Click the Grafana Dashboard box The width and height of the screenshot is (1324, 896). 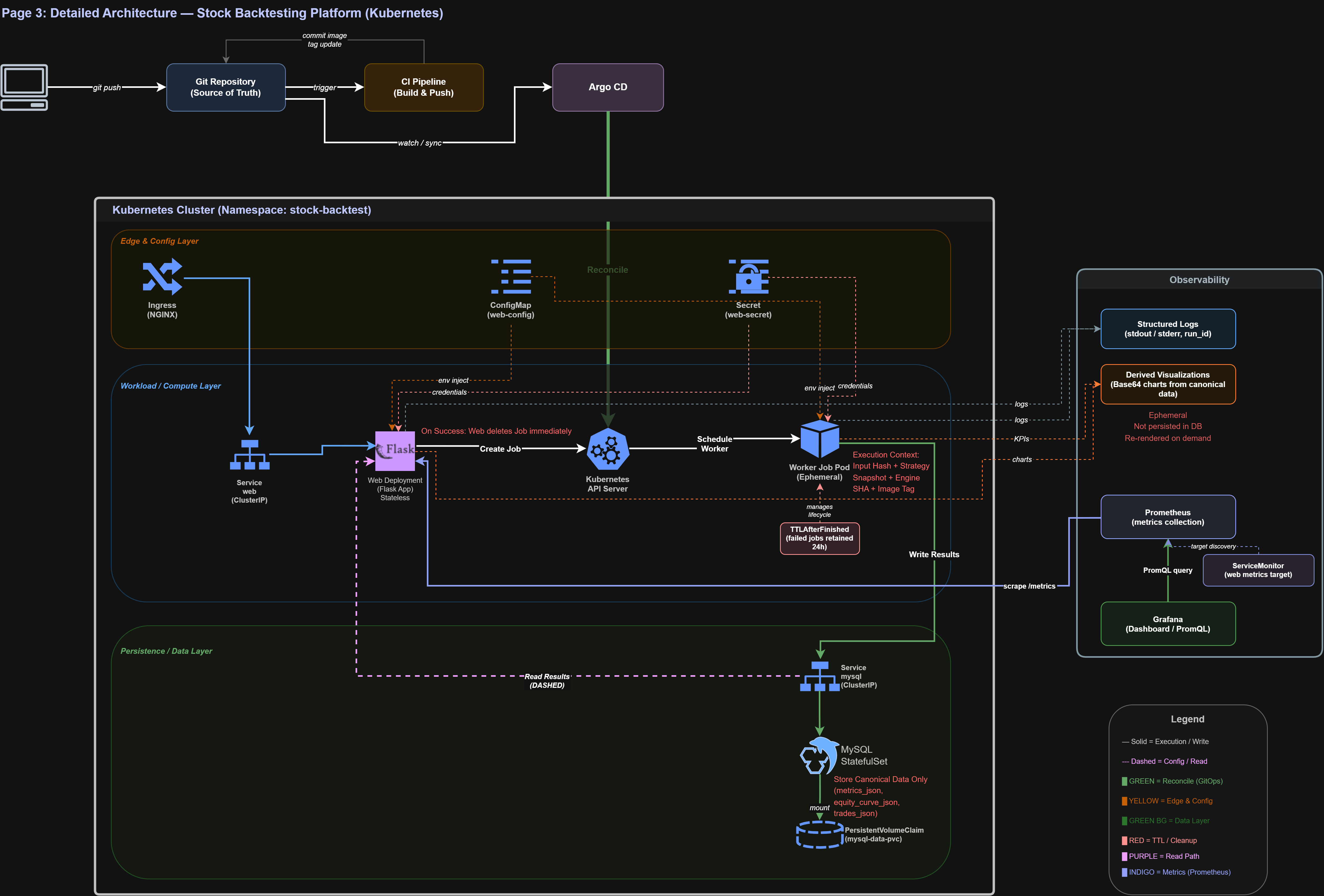click(x=1168, y=624)
